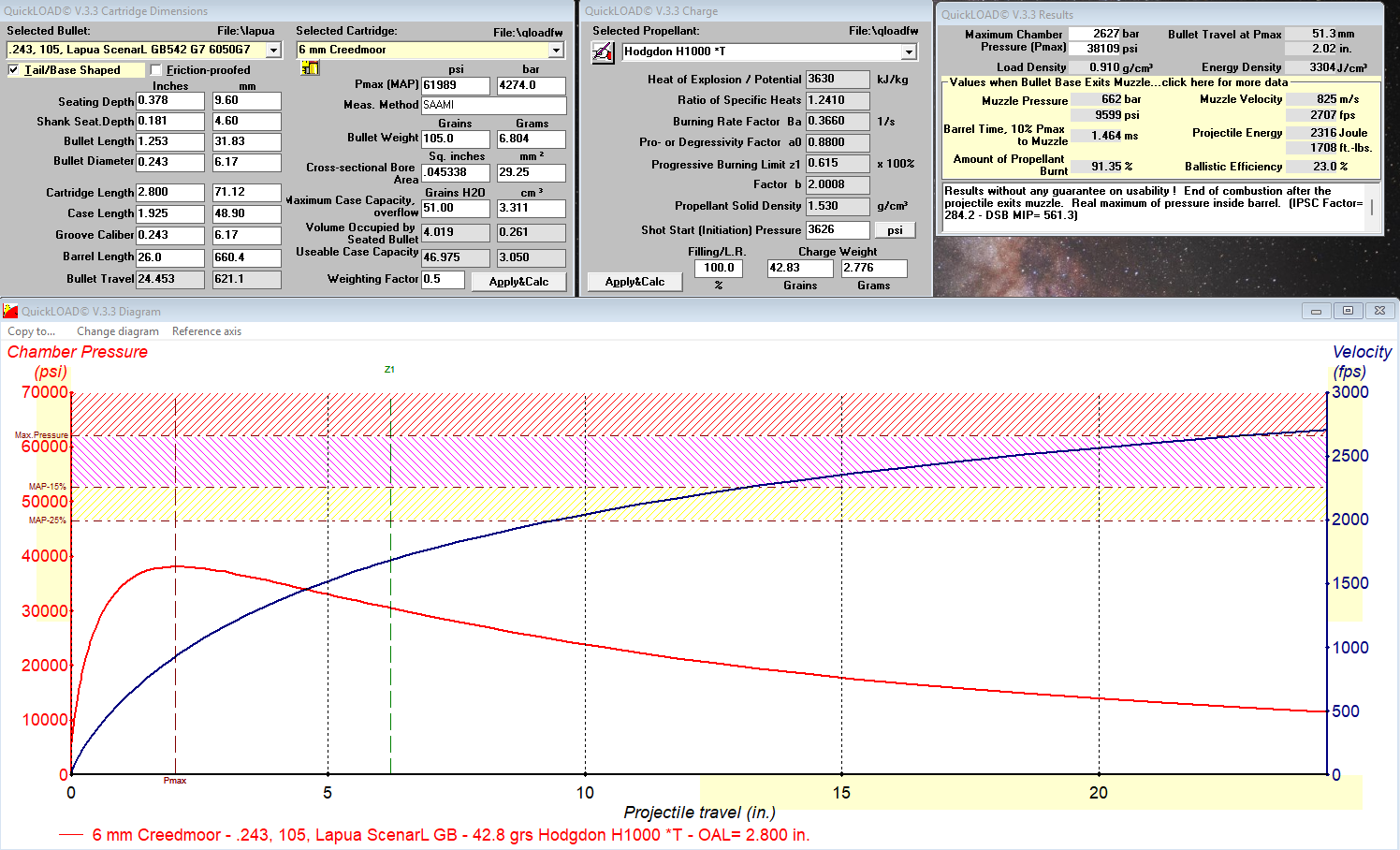This screenshot has height=850, width=1400.
Task: Click the Bullet Weight grains field
Action: tap(456, 139)
